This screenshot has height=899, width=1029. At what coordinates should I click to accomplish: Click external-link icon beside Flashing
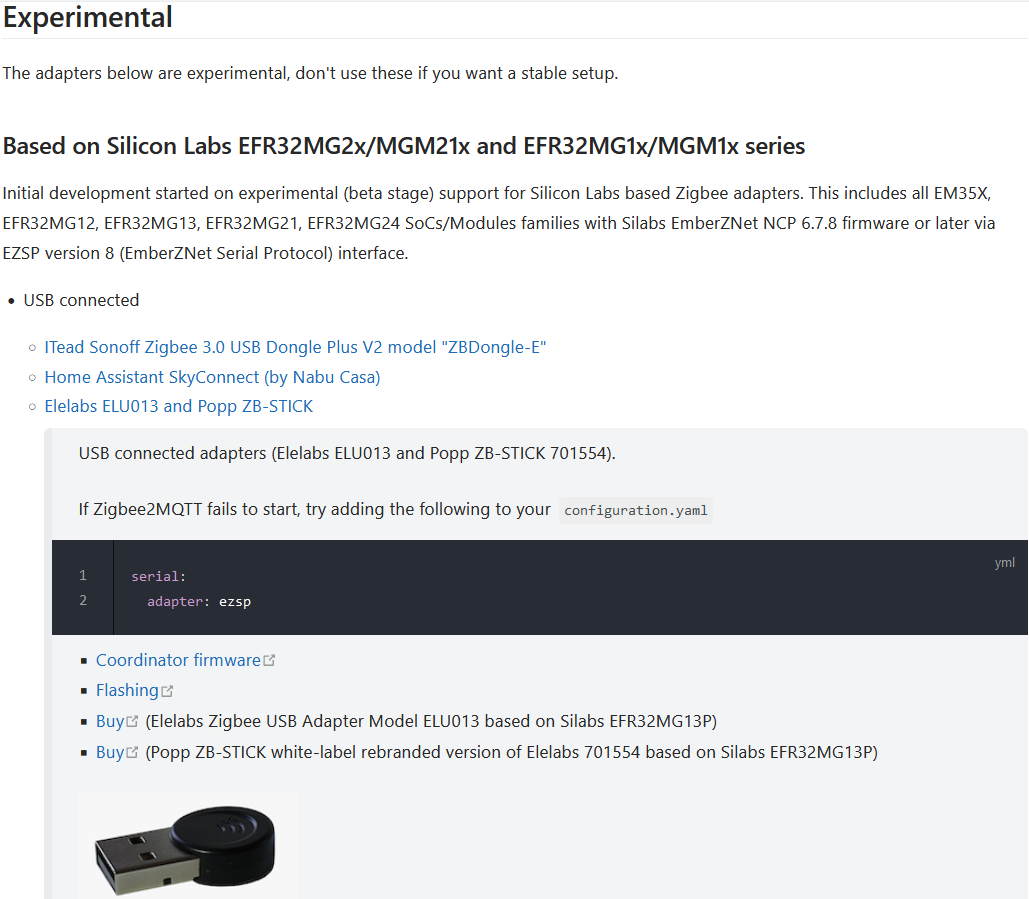(x=167, y=691)
